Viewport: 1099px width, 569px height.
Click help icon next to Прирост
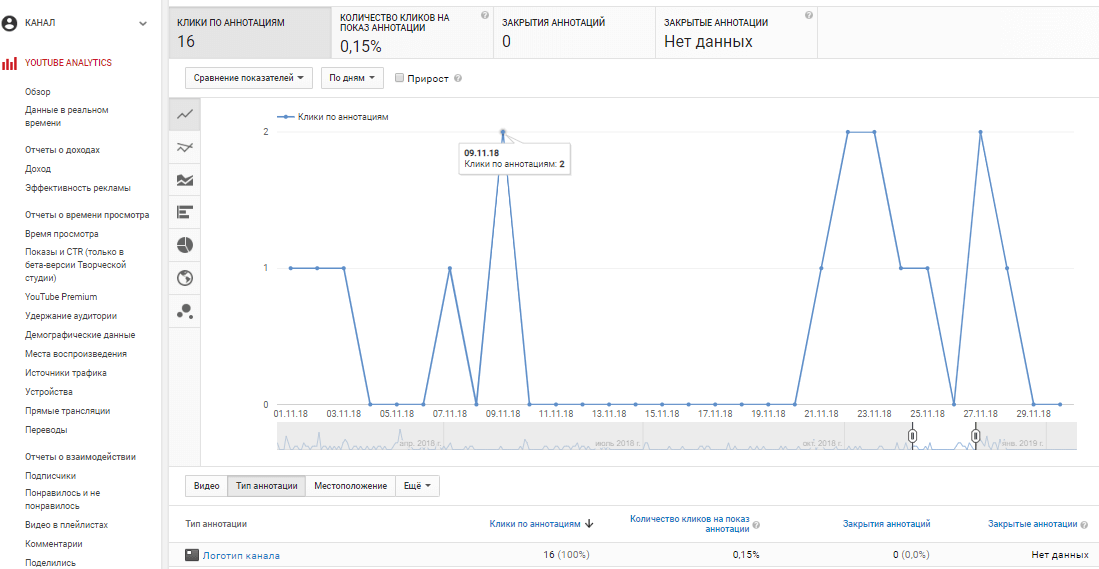(457, 78)
